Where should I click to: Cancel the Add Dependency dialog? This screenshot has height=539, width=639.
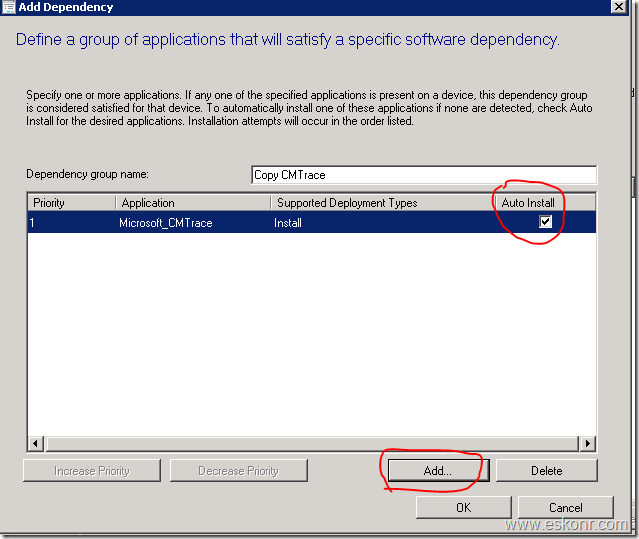(x=565, y=507)
